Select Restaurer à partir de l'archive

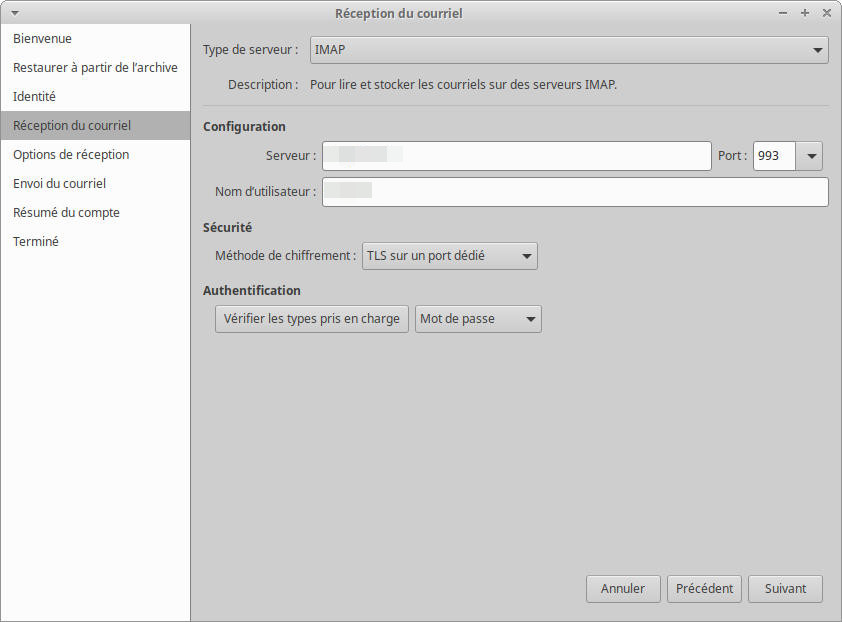(95, 67)
